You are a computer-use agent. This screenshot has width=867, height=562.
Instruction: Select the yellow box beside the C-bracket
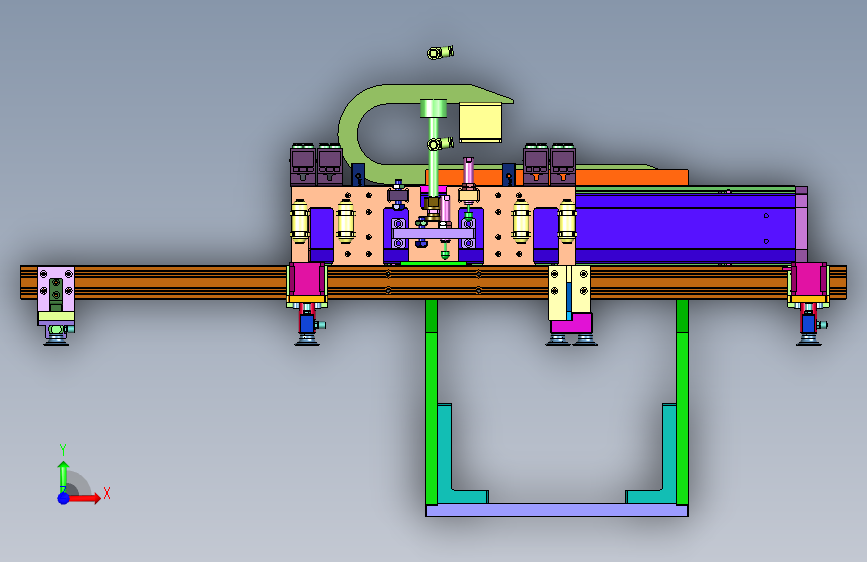coord(480,122)
